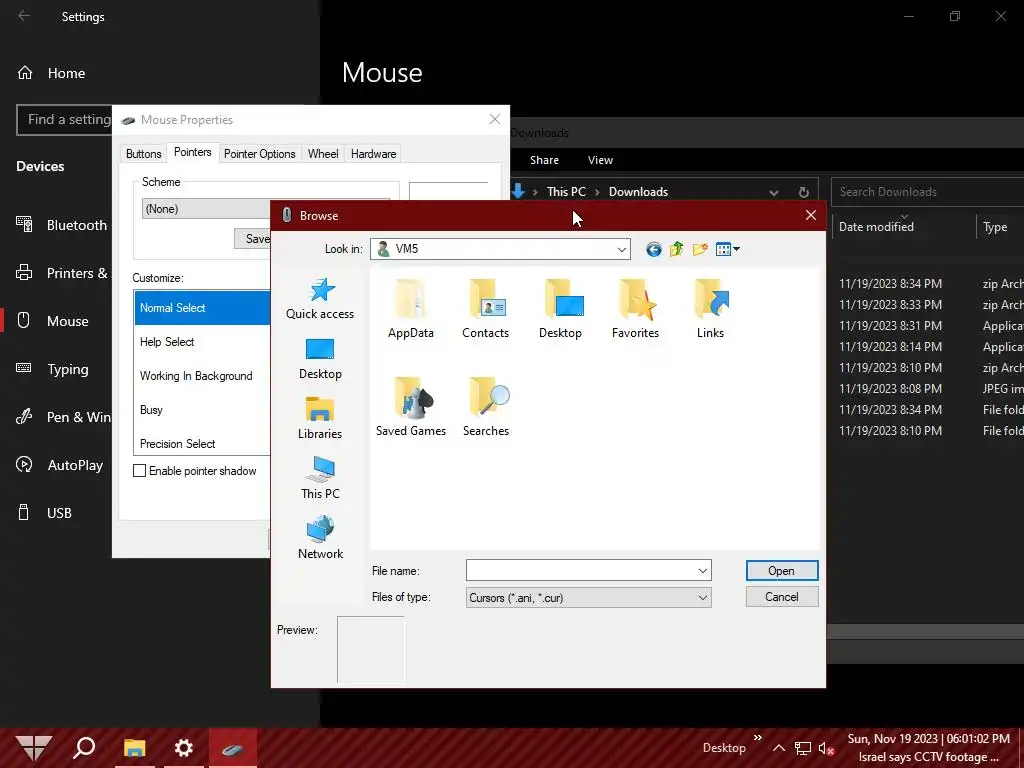
Task: Click the Open button in Browse
Action: 782,571
